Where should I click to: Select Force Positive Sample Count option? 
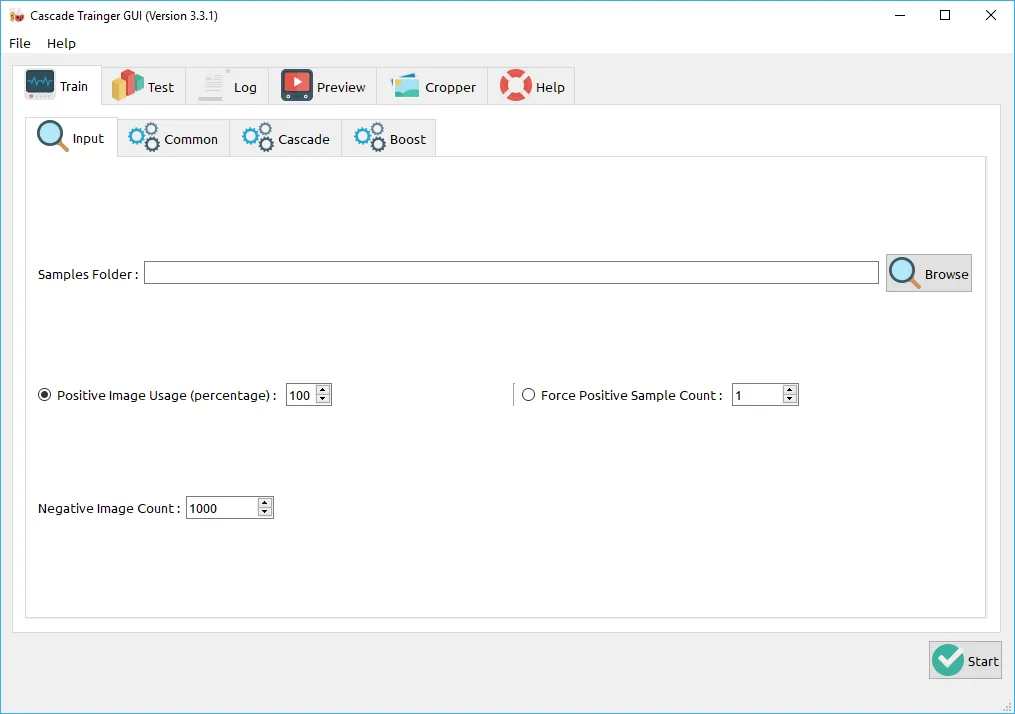point(529,395)
